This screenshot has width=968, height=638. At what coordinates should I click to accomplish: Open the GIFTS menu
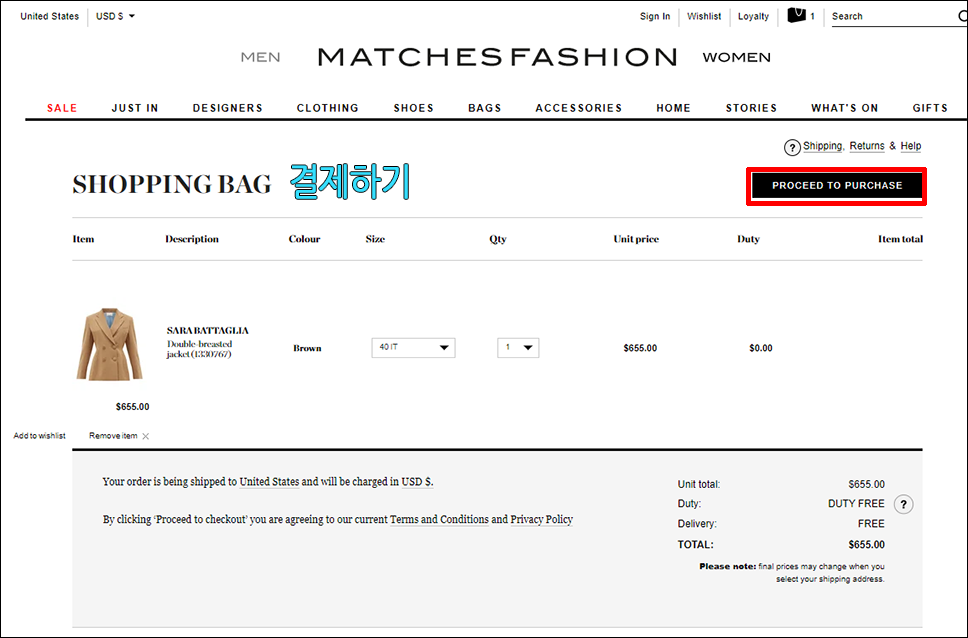tap(930, 108)
